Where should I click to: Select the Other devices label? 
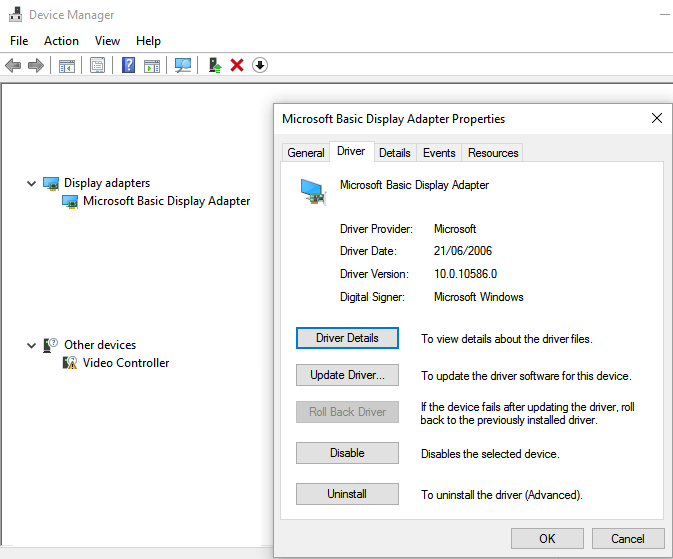100,345
